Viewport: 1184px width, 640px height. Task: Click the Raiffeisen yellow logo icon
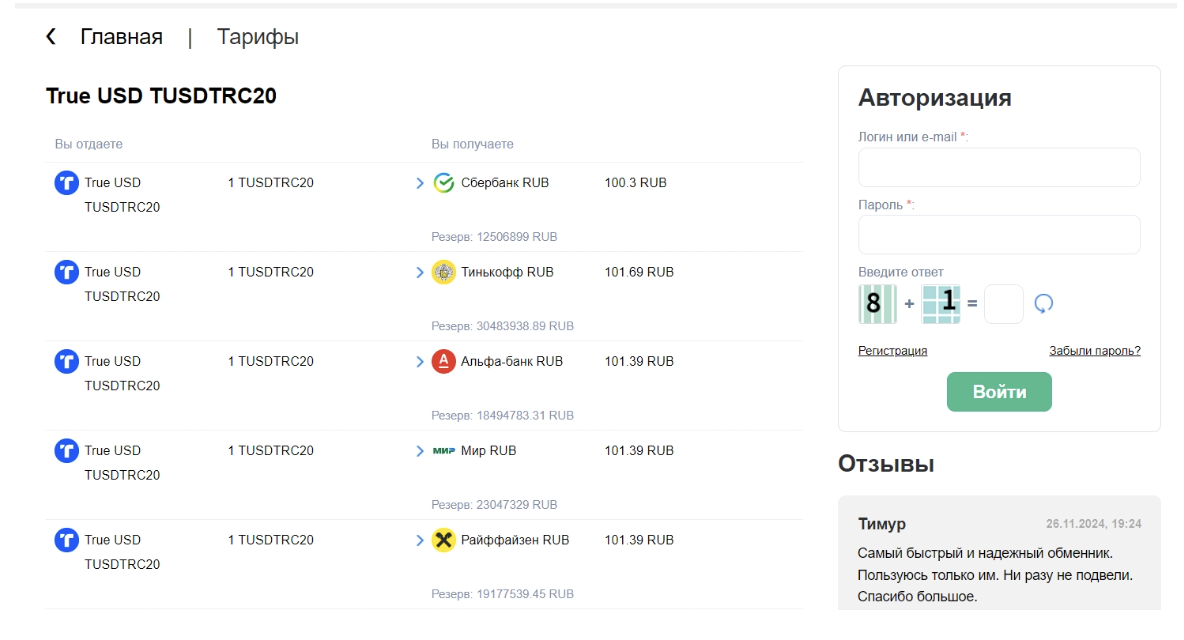pos(444,540)
